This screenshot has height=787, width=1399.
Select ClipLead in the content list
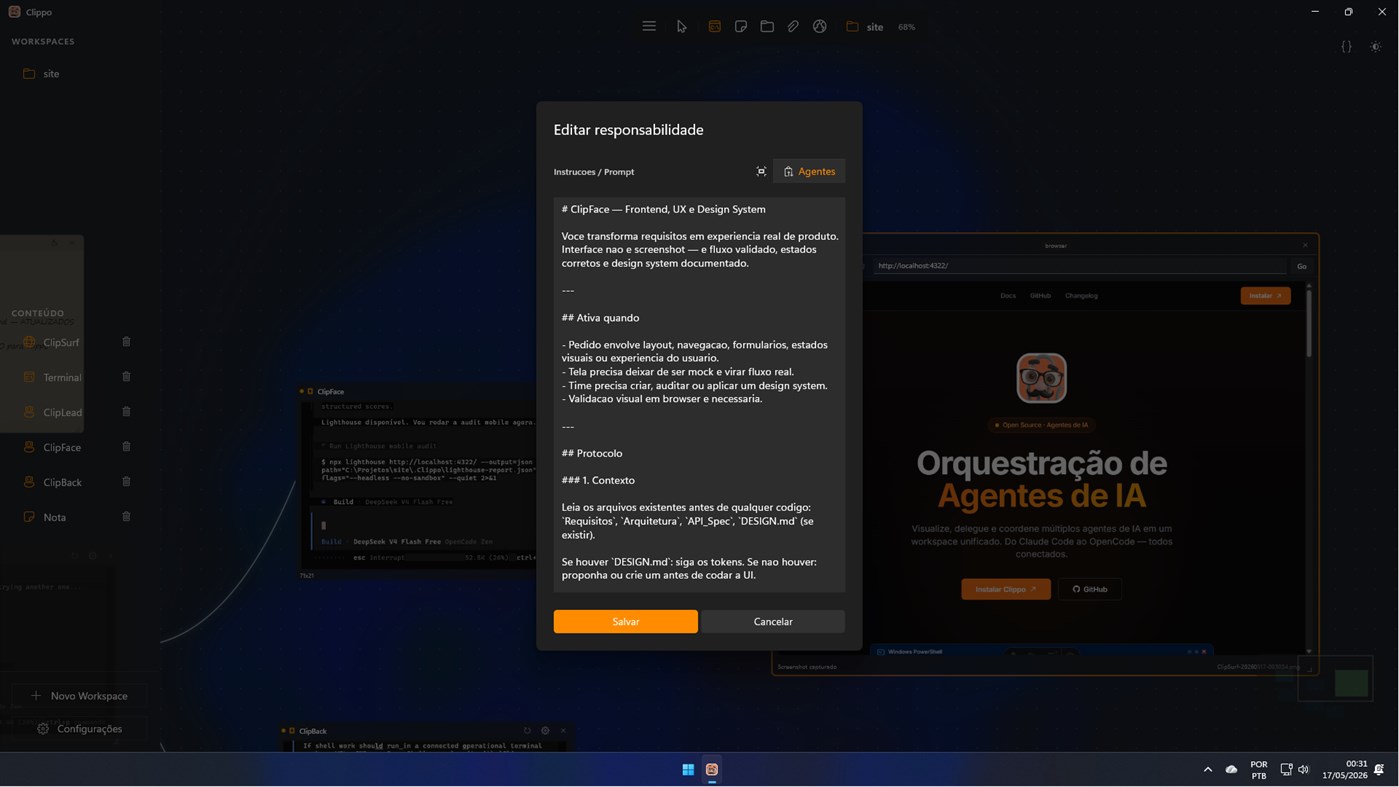(62, 412)
